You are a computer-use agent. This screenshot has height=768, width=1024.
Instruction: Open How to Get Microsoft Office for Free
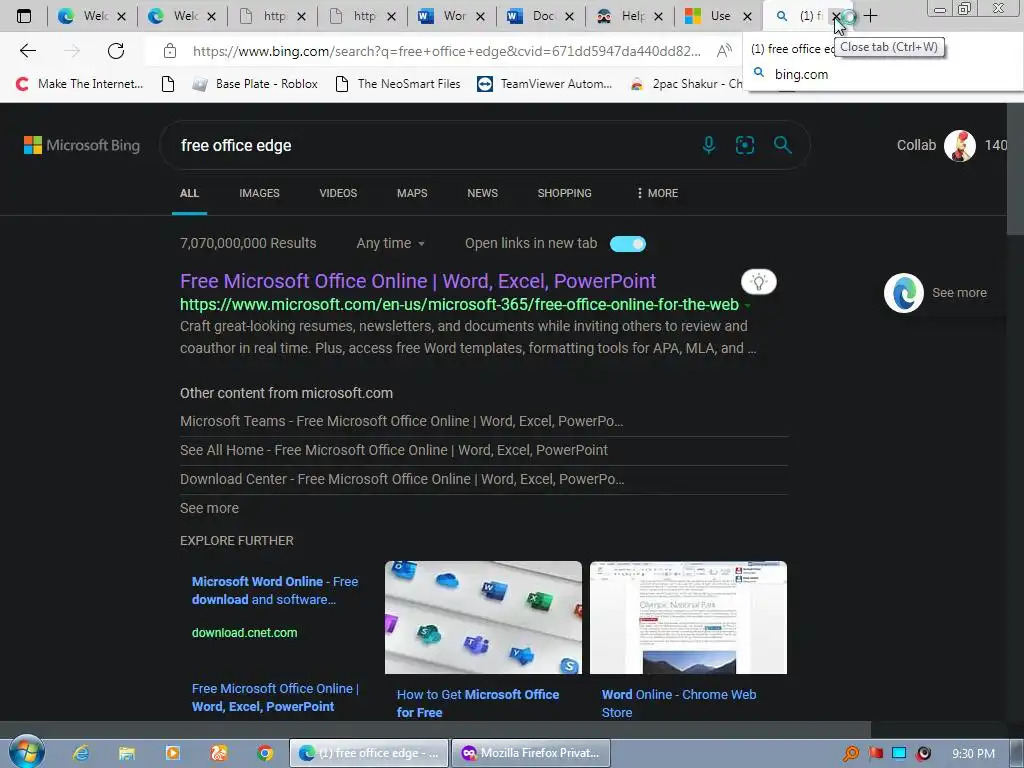click(x=477, y=703)
